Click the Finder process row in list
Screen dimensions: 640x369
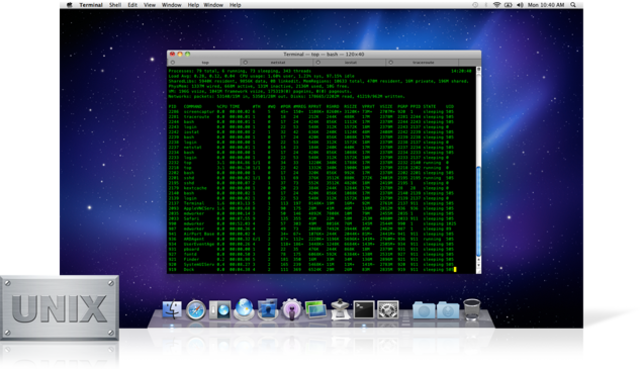311,259
